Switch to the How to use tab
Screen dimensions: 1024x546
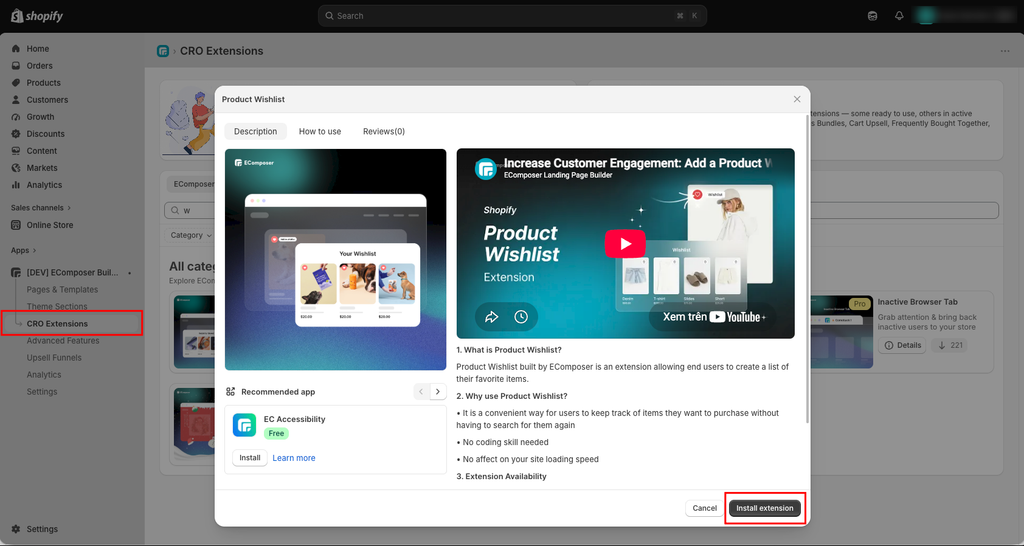[320, 131]
